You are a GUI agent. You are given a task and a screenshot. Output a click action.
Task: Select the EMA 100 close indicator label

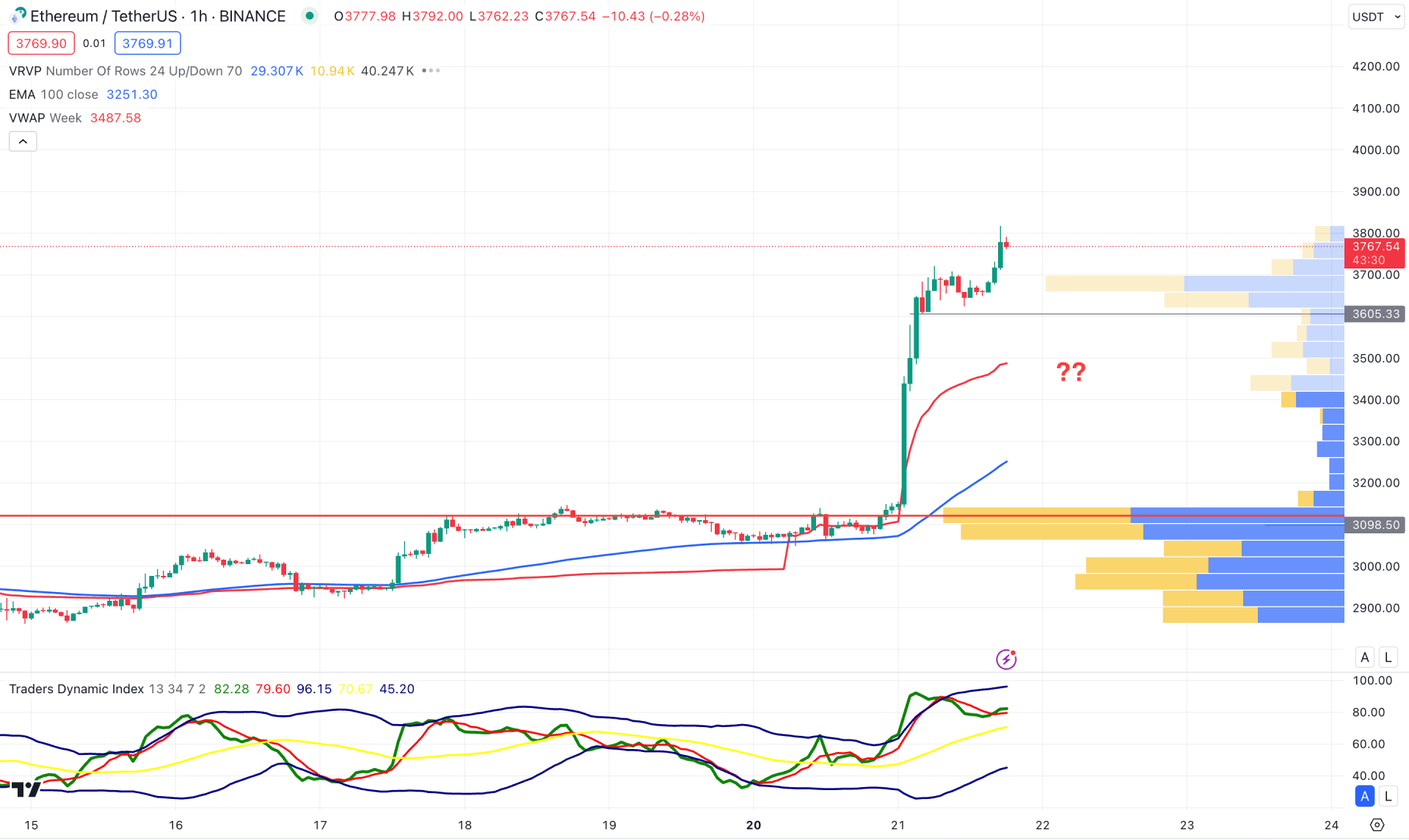coord(54,94)
